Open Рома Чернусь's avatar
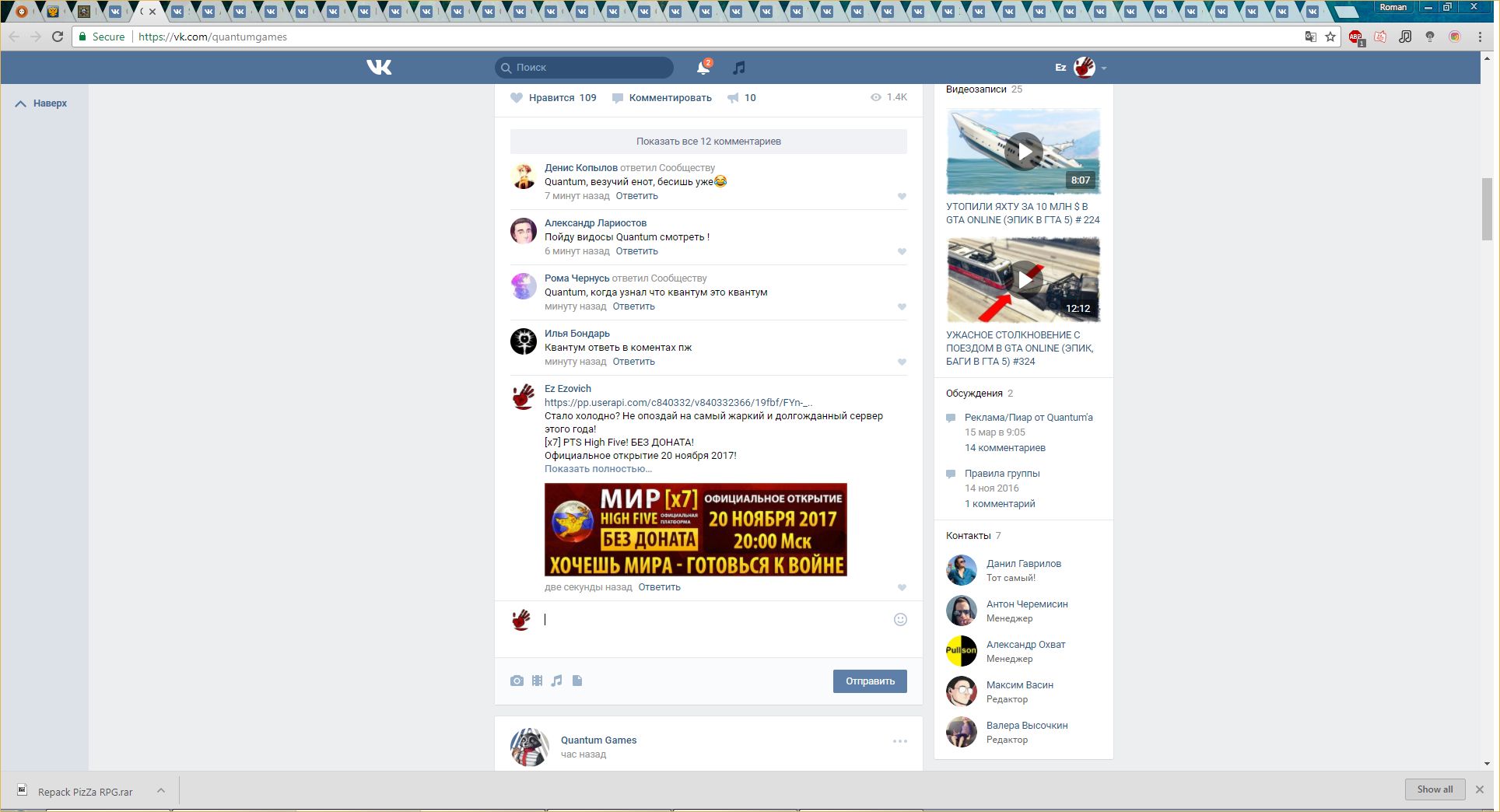This screenshot has width=1500, height=812. tap(524, 286)
